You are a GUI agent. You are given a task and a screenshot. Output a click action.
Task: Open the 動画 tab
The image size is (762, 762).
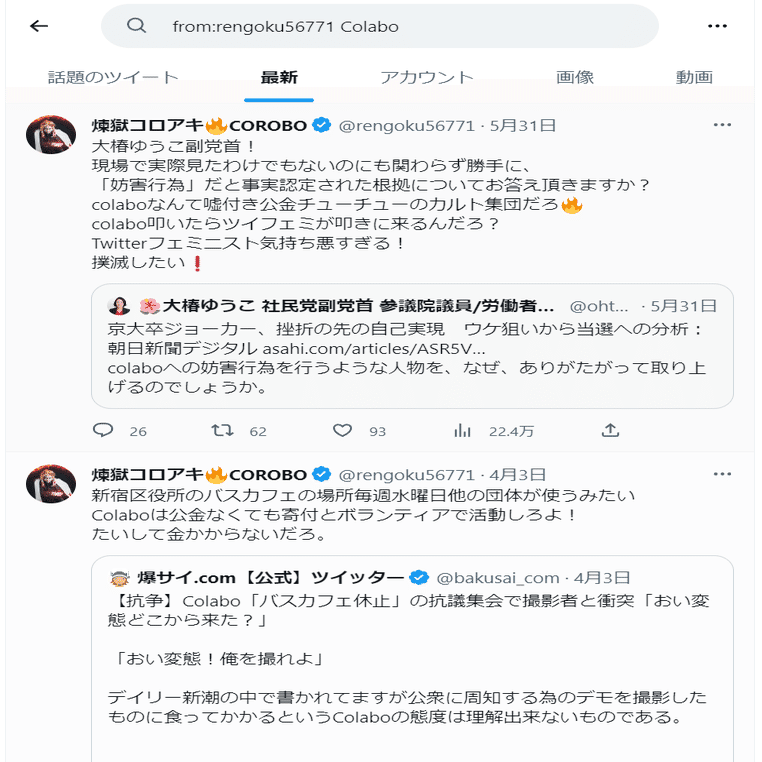click(x=693, y=78)
